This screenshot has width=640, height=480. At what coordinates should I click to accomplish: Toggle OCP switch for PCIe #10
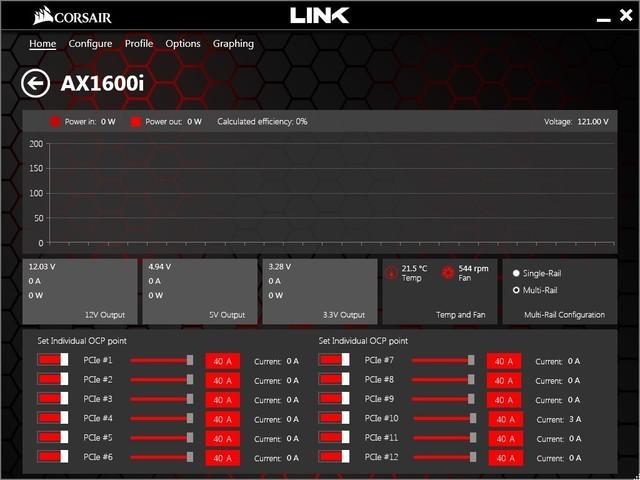[x=334, y=418]
